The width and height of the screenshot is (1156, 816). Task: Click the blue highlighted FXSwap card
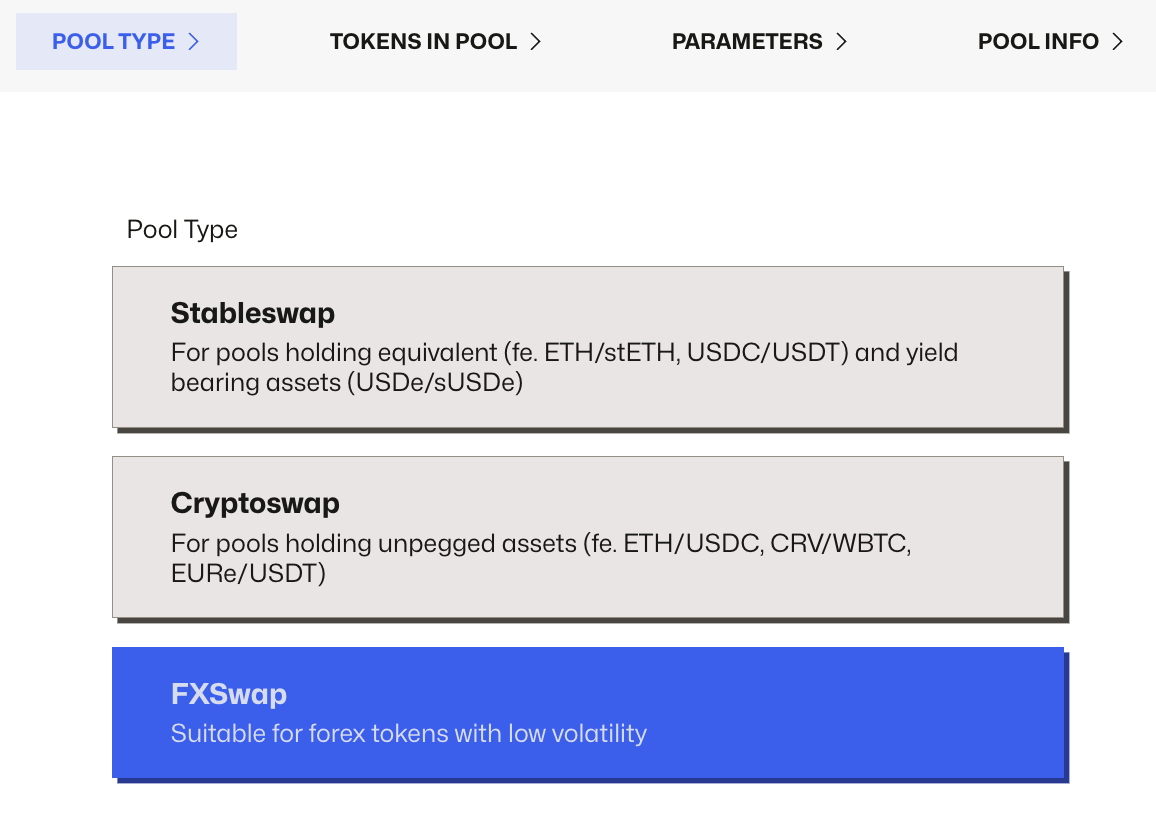pos(588,712)
